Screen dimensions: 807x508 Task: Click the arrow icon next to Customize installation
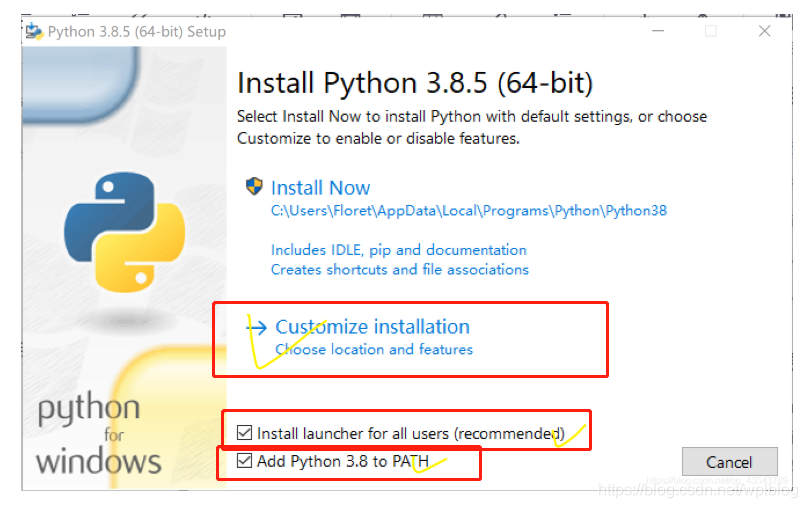click(257, 327)
